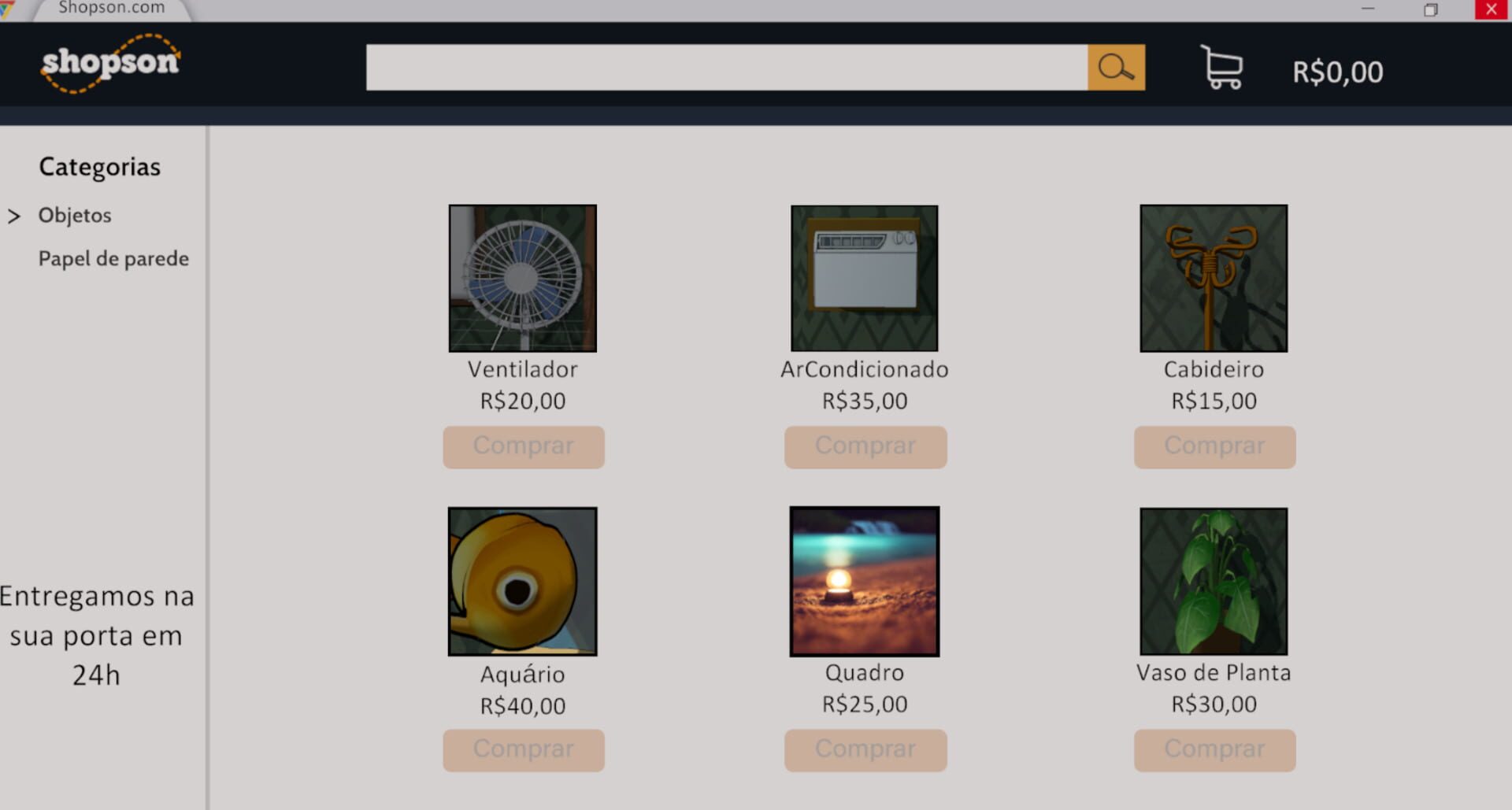Expand the Objetos category arrow
This screenshot has height=810, width=1512.
coord(13,216)
